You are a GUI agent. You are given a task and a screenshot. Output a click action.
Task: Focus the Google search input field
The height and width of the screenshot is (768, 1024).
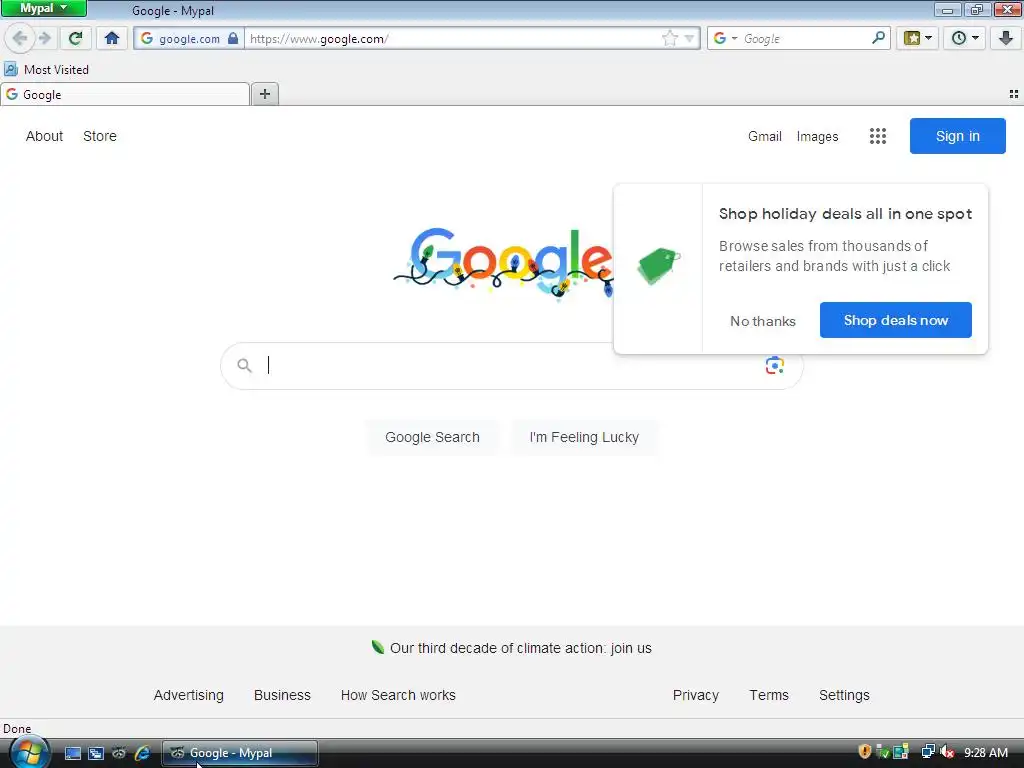click(513, 366)
